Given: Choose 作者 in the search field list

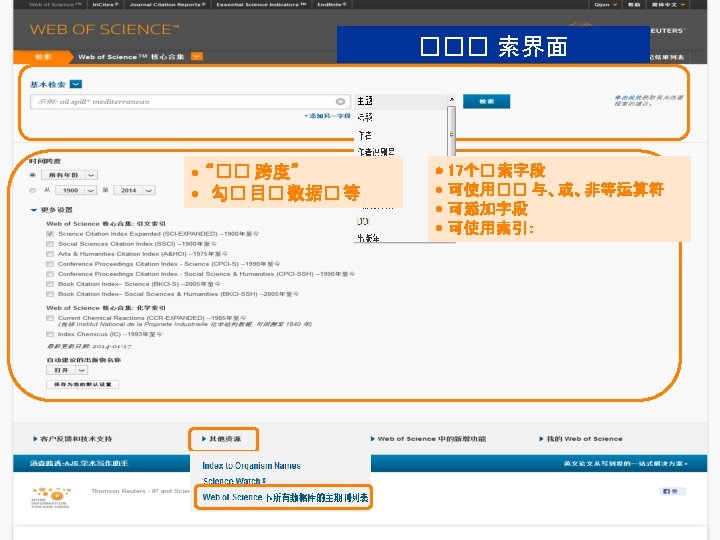Looking at the screenshot, I should coord(365,135).
